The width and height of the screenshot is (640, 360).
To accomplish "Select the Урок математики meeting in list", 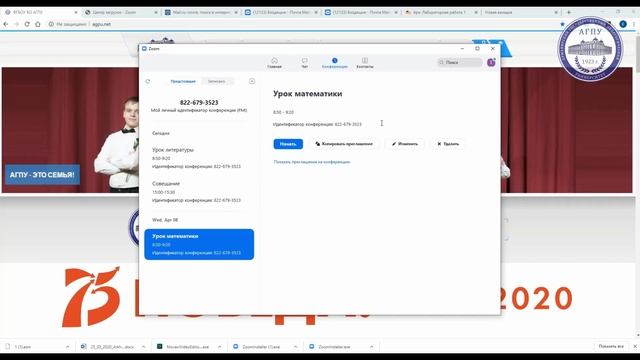I will [199, 244].
